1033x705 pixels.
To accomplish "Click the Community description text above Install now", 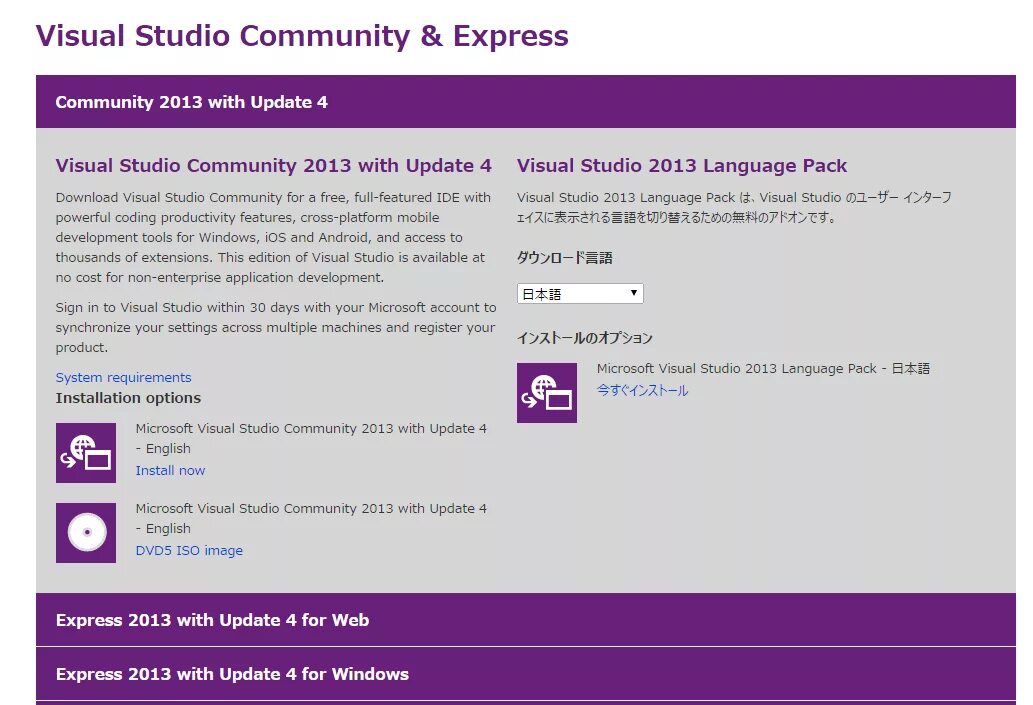I will [x=311, y=438].
